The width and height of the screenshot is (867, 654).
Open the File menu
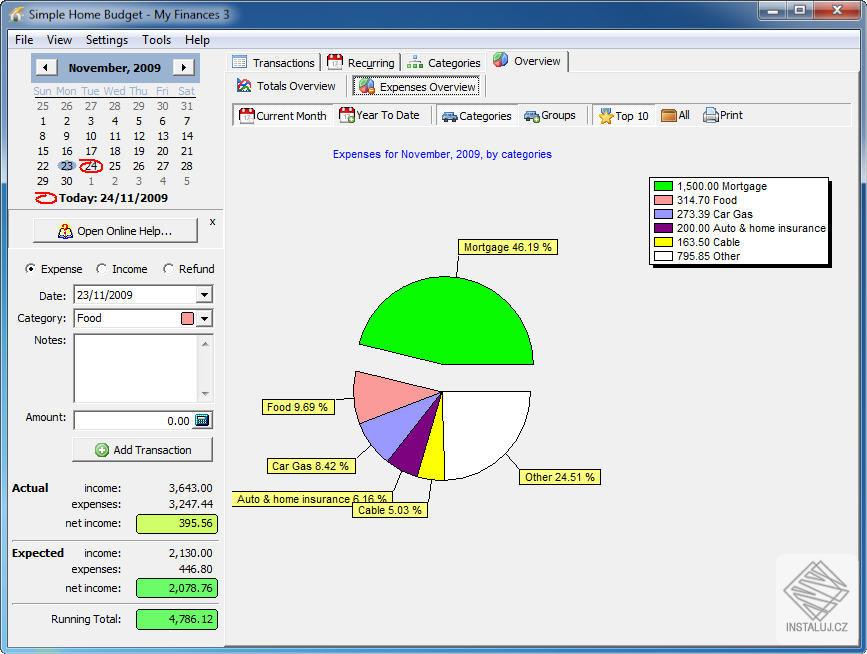(24, 40)
